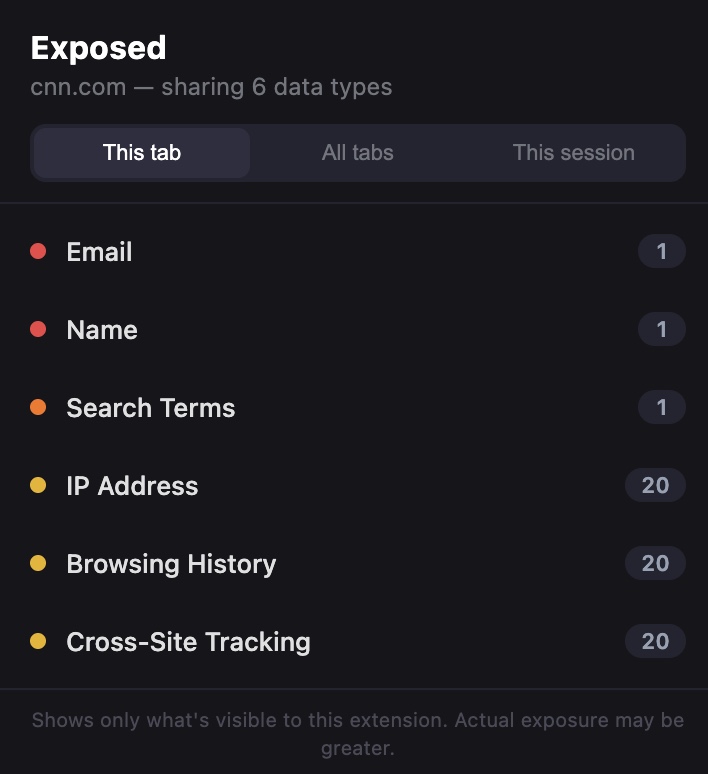
Task: Switch to the All tabs view
Action: [357, 153]
